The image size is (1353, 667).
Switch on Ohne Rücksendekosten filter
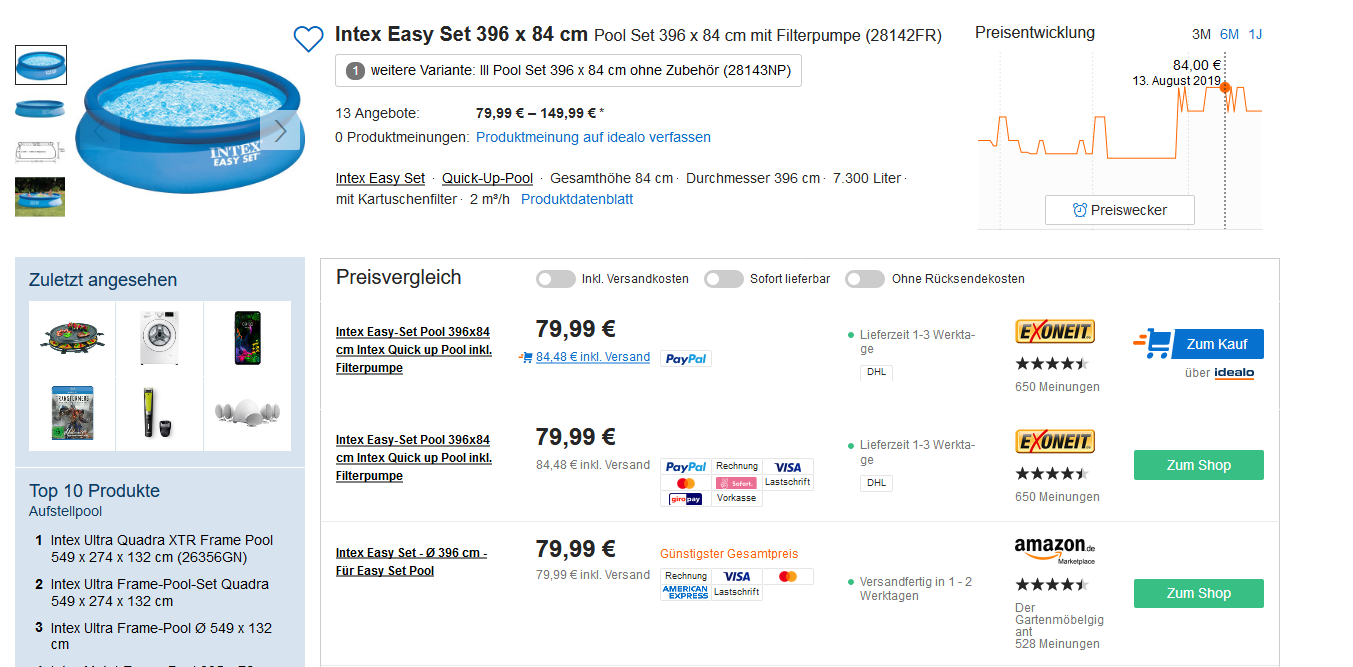click(x=864, y=279)
